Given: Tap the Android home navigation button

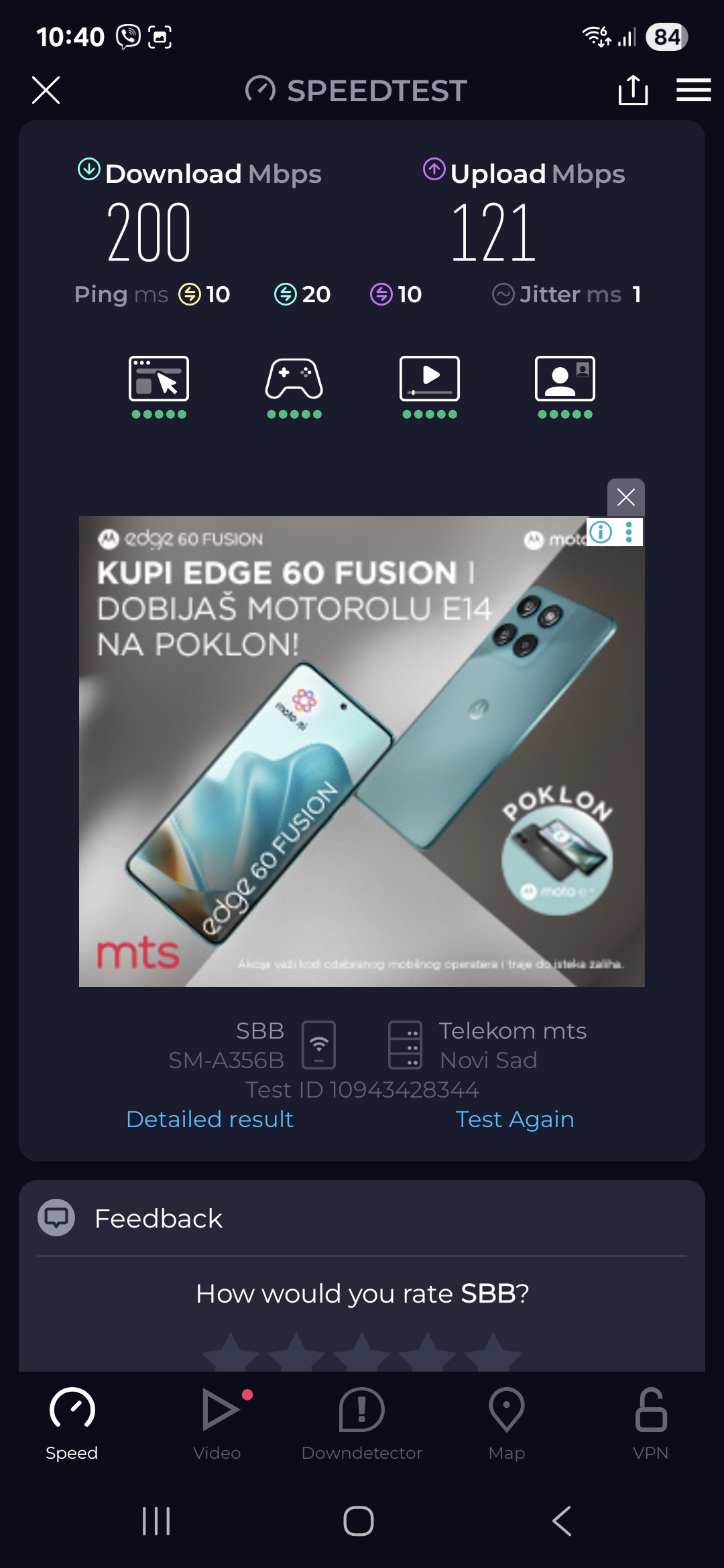Looking at the screenshot, I should coord(359,1521).
